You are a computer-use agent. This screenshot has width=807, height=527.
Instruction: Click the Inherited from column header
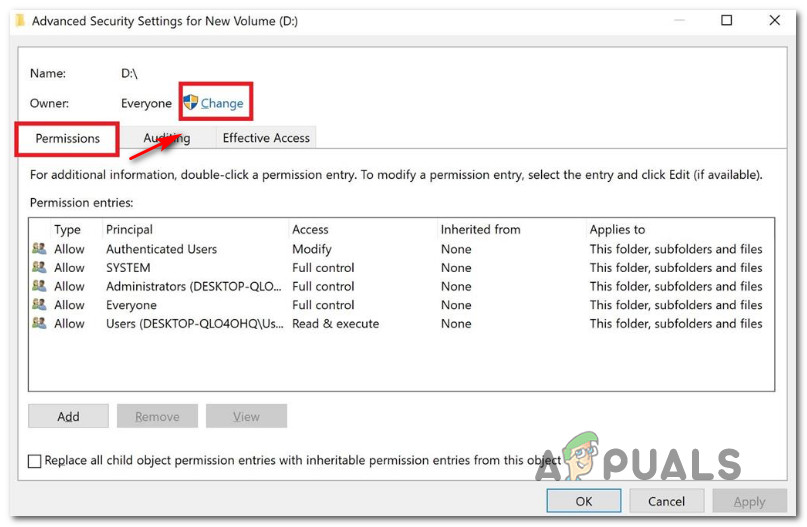(x=480, y=230)
